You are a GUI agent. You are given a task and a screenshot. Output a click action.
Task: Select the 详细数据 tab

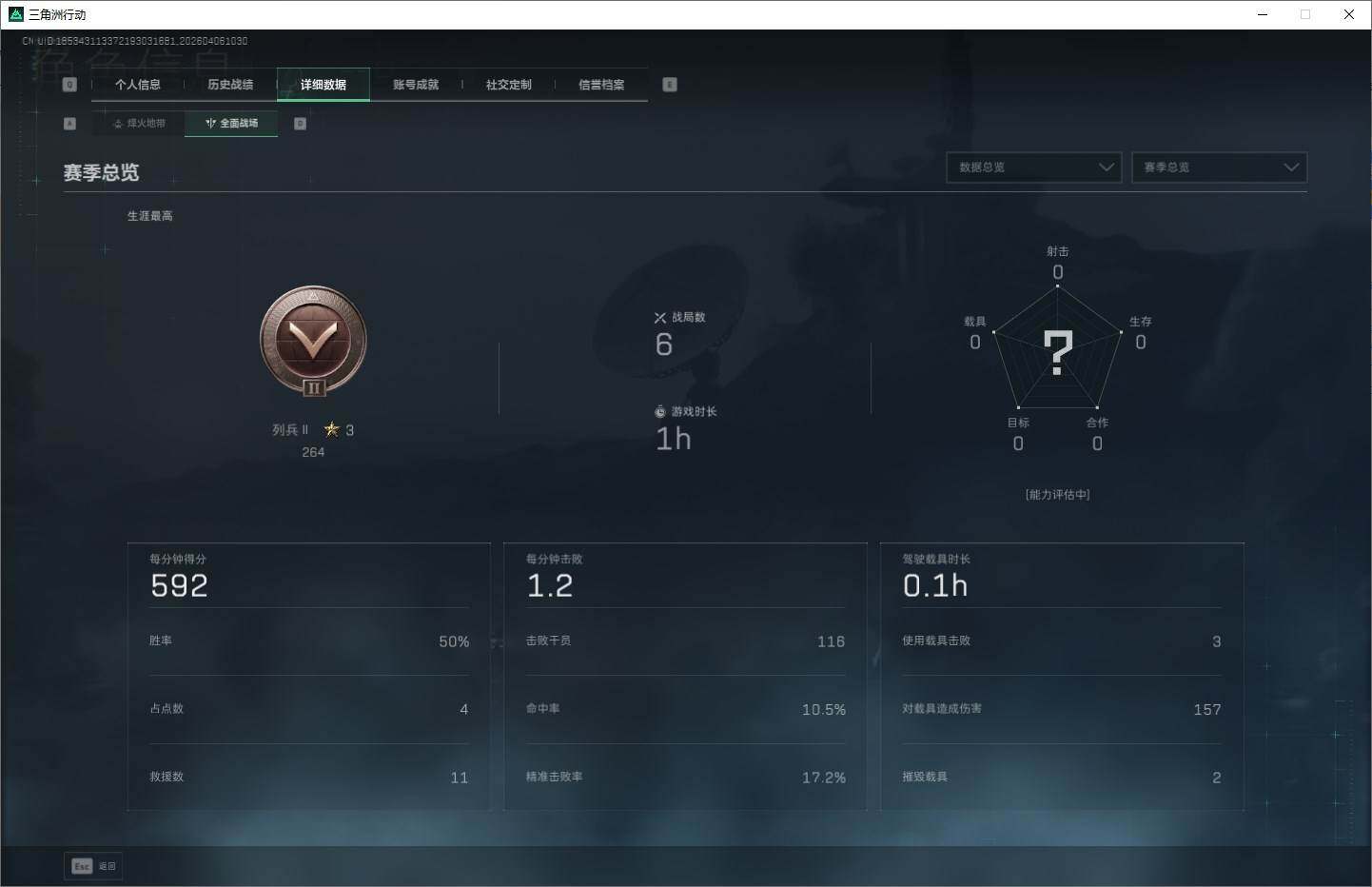pyautogui.click(x=323, y=85)
